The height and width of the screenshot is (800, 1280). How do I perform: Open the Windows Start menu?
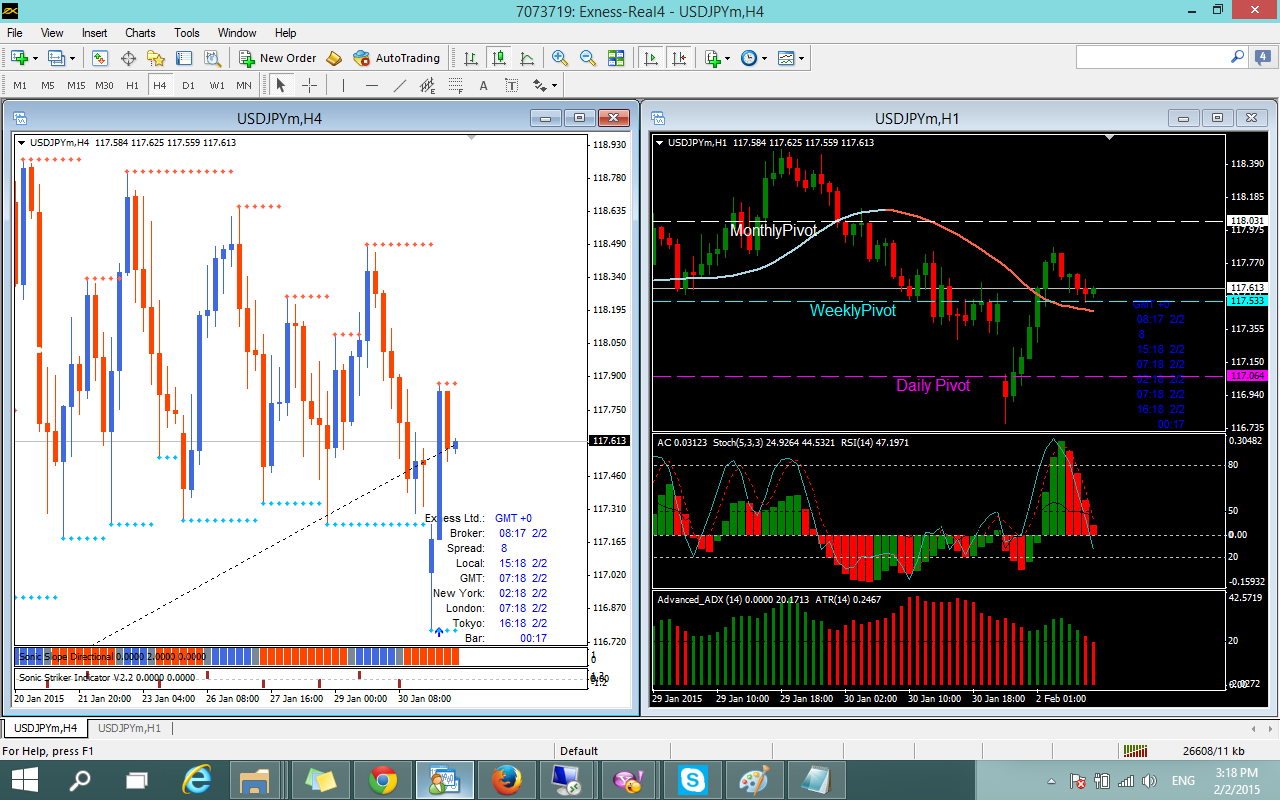click(x=24, y=779)
